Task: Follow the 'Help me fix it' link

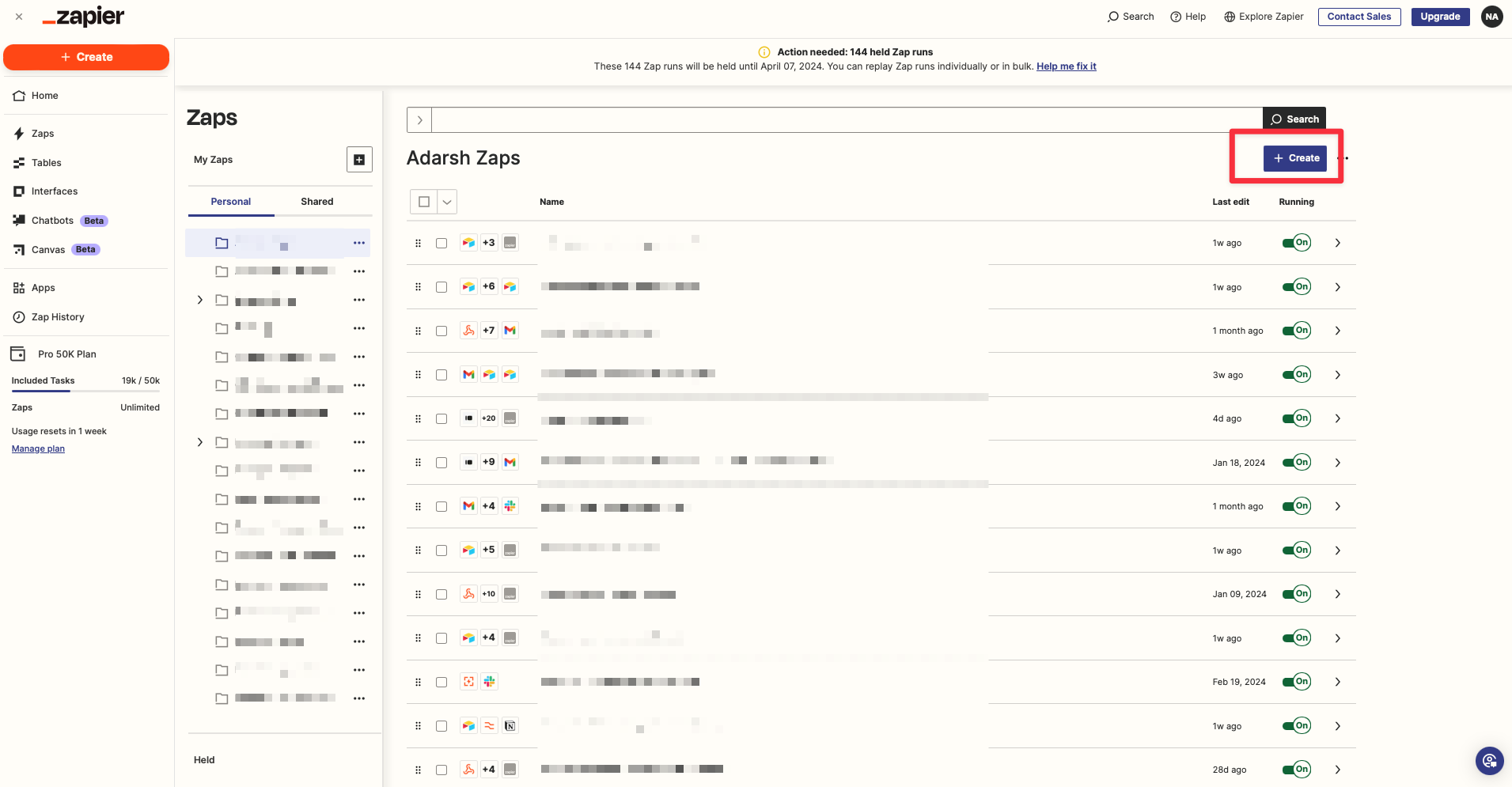Action: click(x=1067, y=66)
